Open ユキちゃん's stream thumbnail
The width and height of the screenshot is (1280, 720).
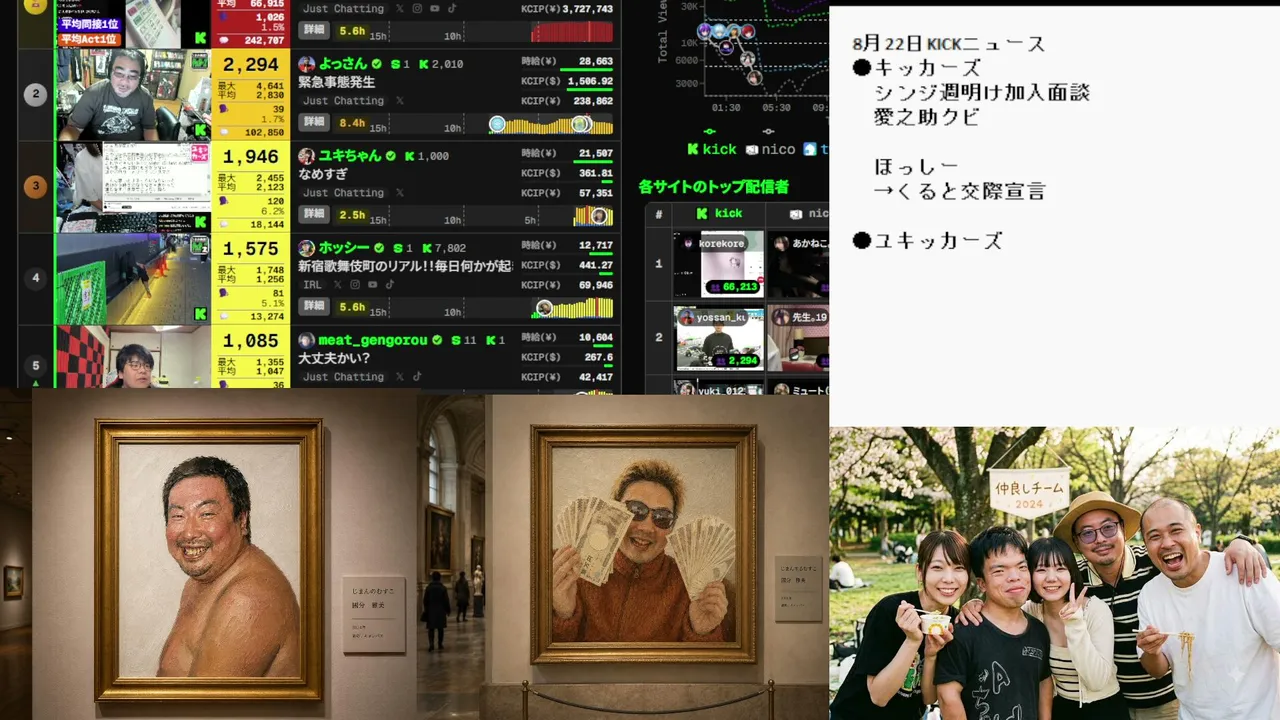tap(133, 187)
